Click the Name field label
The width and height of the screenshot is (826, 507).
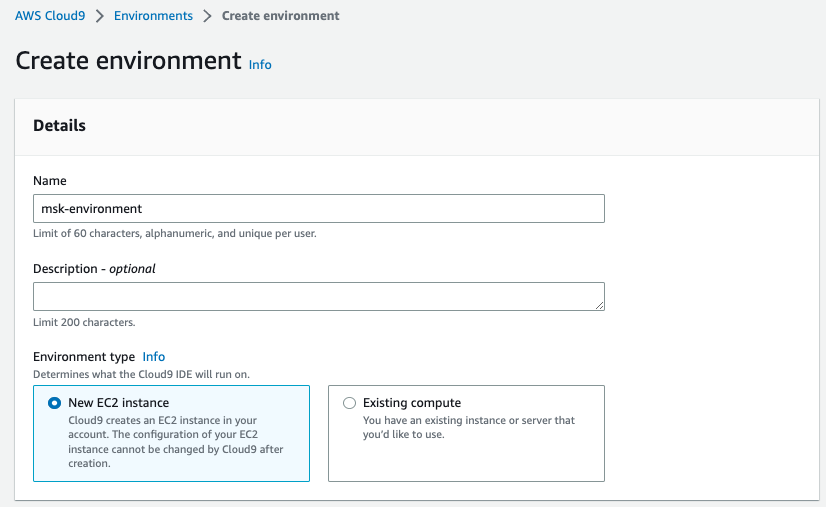click(x=50, y=181)
